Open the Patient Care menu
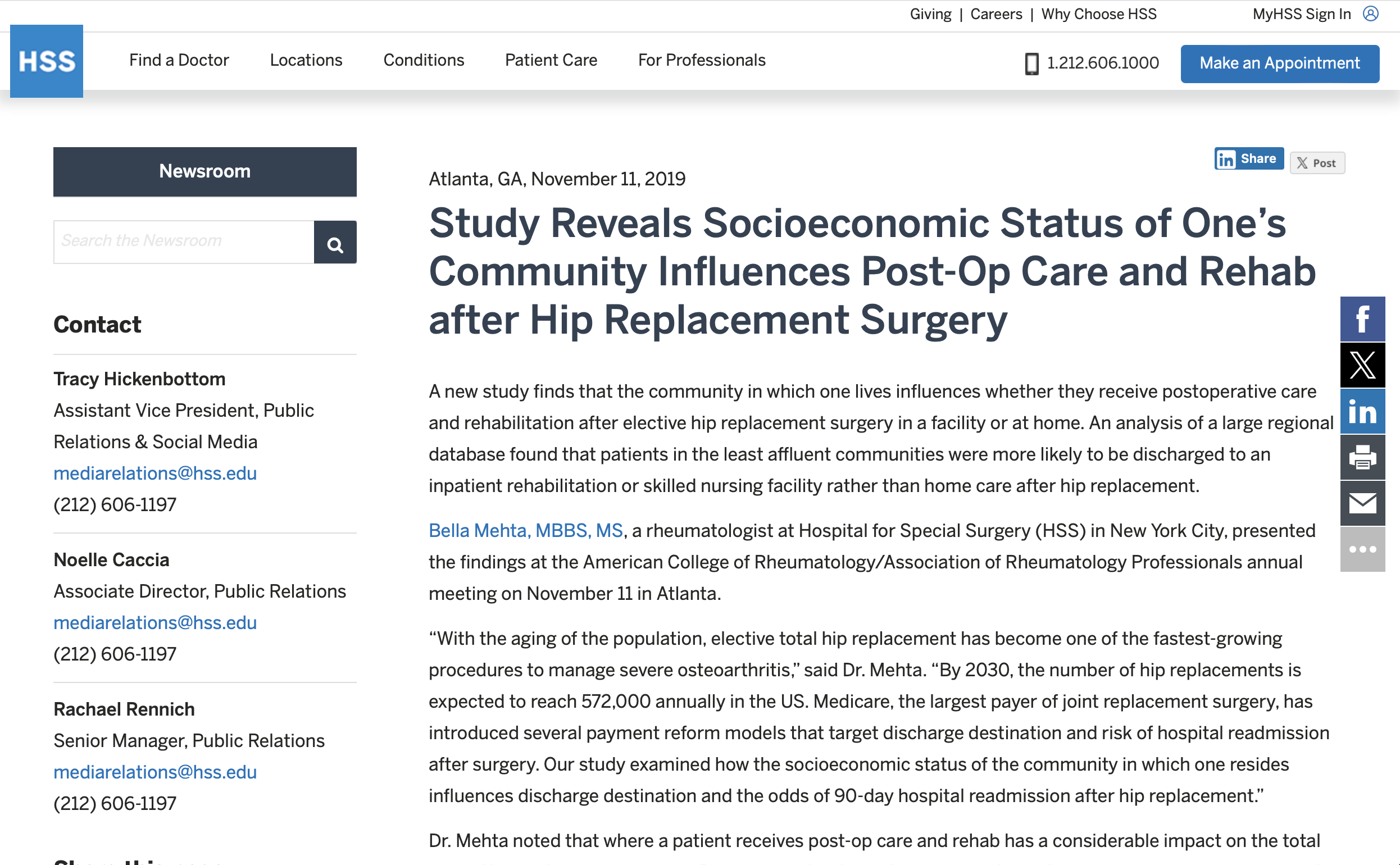The image size is (1400, 865). point(551,60)
